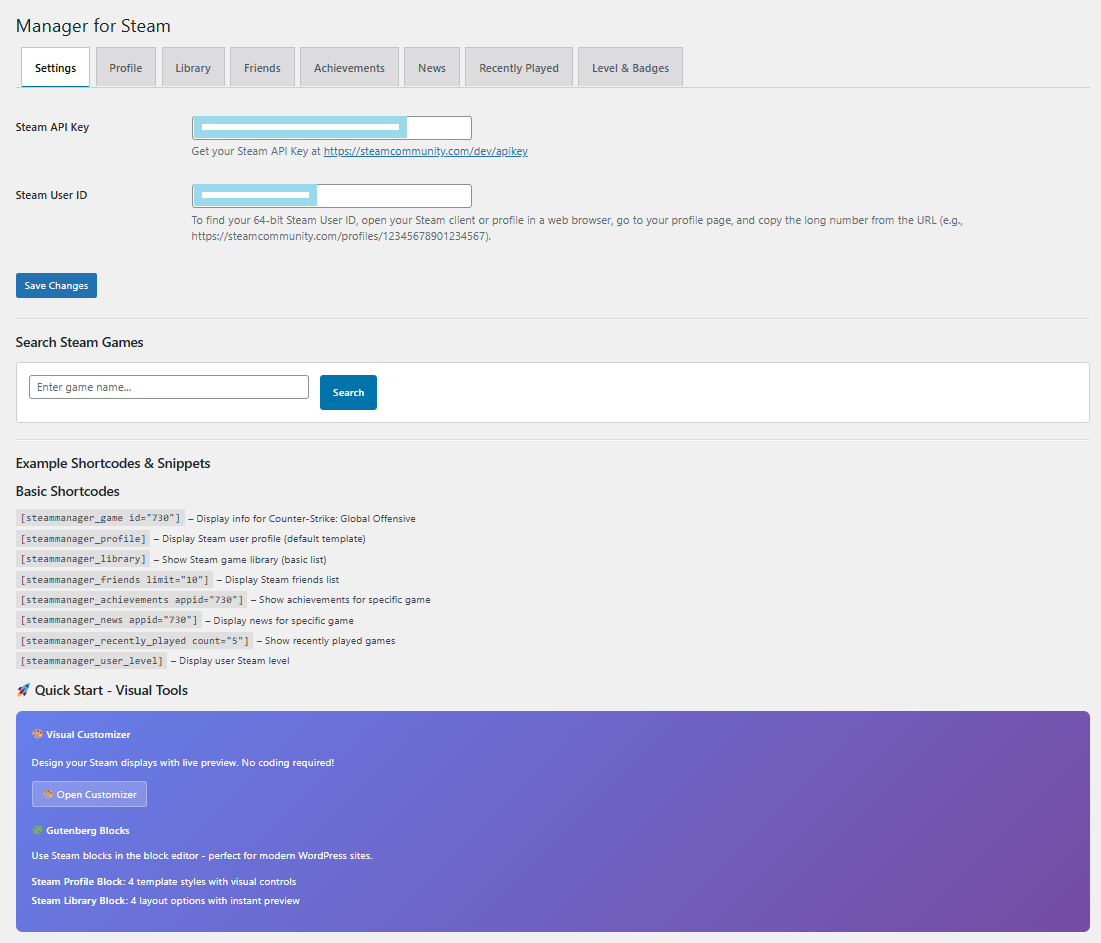Click the steammanager_game id="730" shortcode
Image resolution: width=1101 pixels, height=943 pixels.
point(100,518)
